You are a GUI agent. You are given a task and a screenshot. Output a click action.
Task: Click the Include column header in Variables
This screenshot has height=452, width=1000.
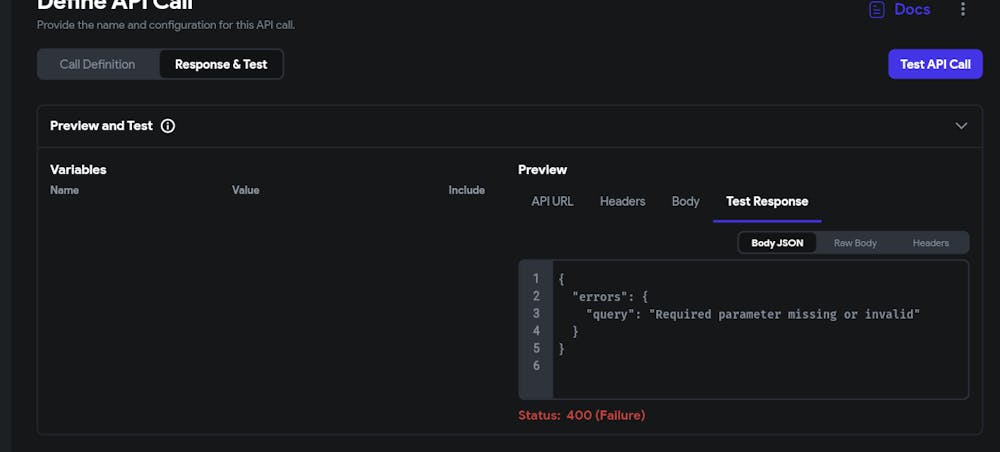coord(466,190)
